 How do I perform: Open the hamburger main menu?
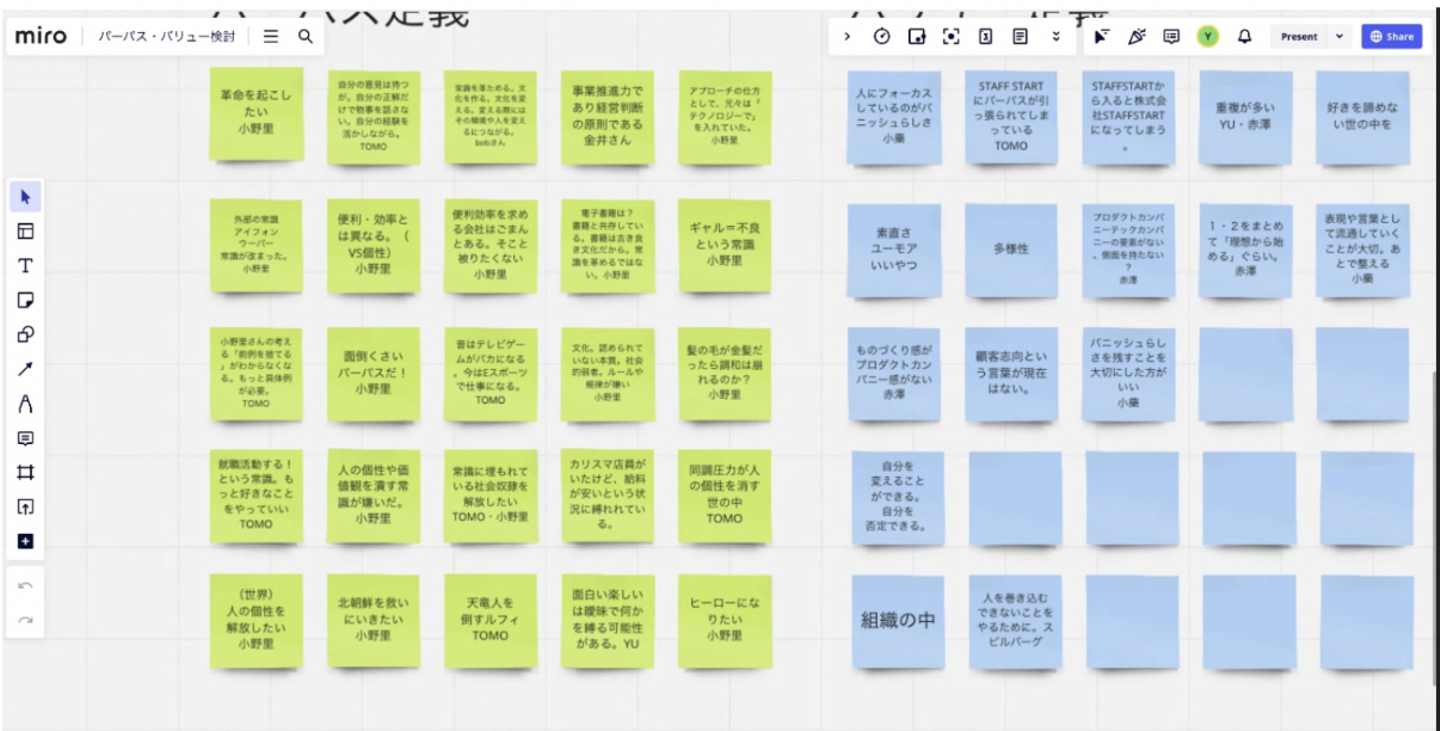(271, 36)
